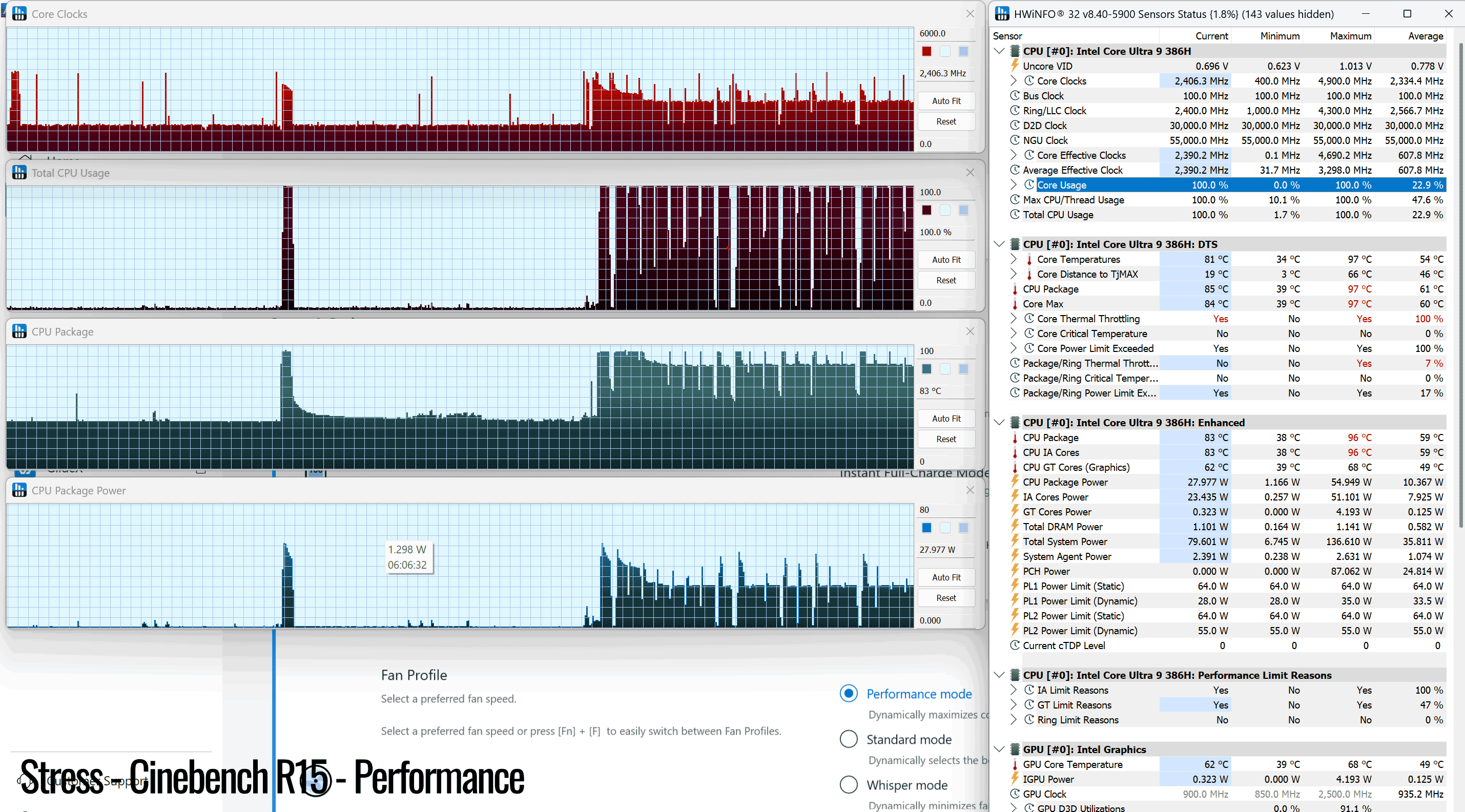This screenshot has width=1465, height=812.
Task: Reset the Core Clocks graph
Action: point(946,121)
